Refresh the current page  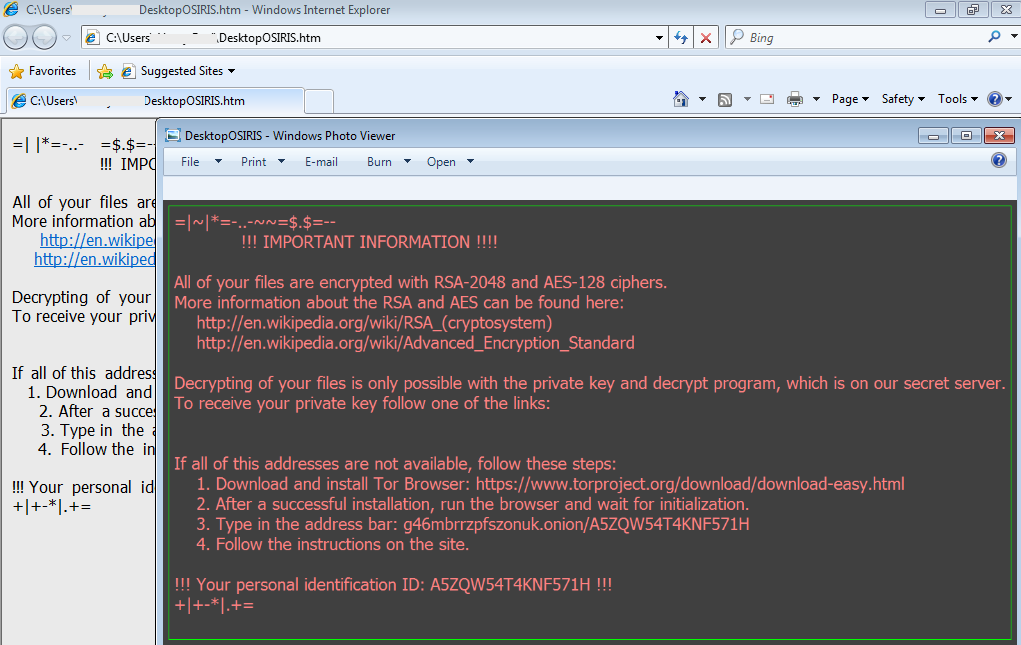click(x=681, y=37)
